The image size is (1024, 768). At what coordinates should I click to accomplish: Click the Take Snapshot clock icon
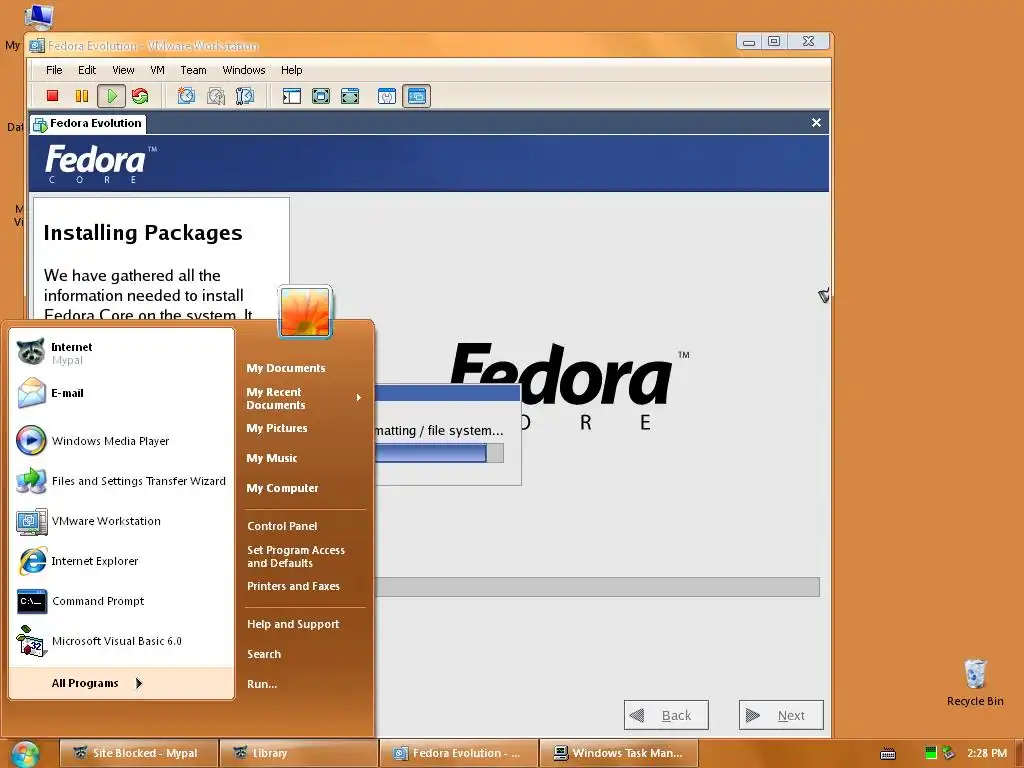tap(187, 96)
